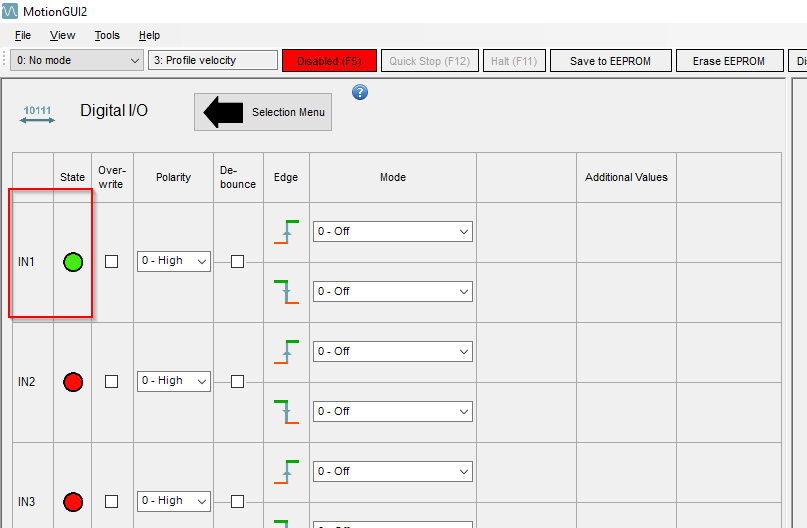Click the IN2 falling edge icon
The width and height of the screenshot is (807, 528).
pyautogui.click(x=286, y=412)
